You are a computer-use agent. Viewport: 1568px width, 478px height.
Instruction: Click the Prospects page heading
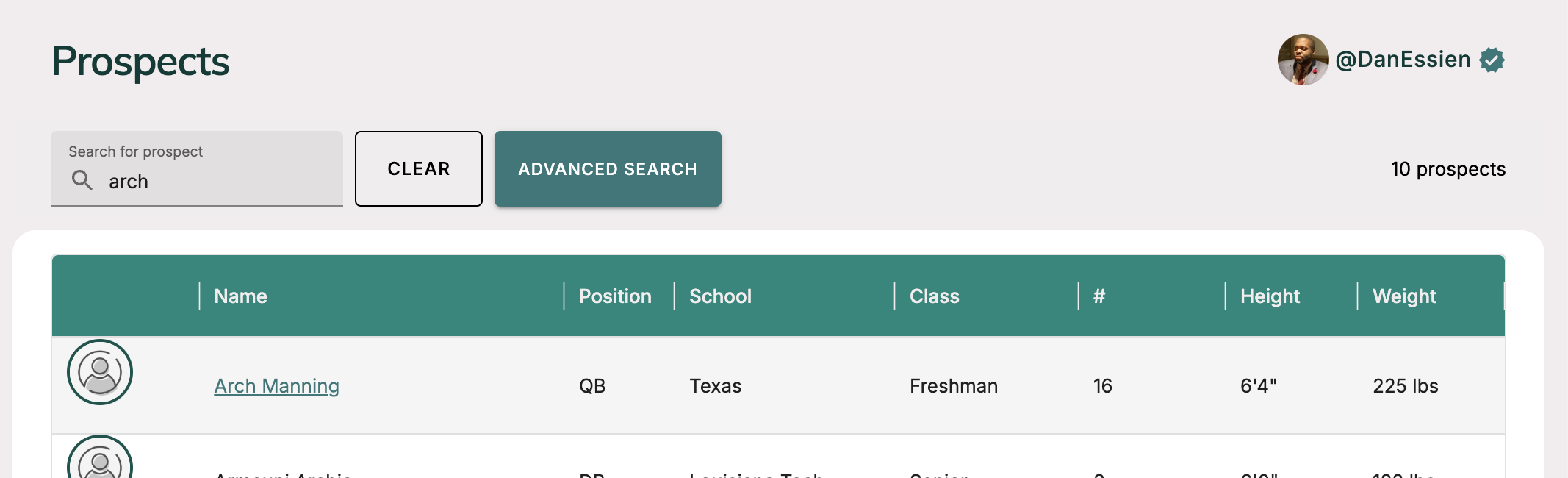140,61
